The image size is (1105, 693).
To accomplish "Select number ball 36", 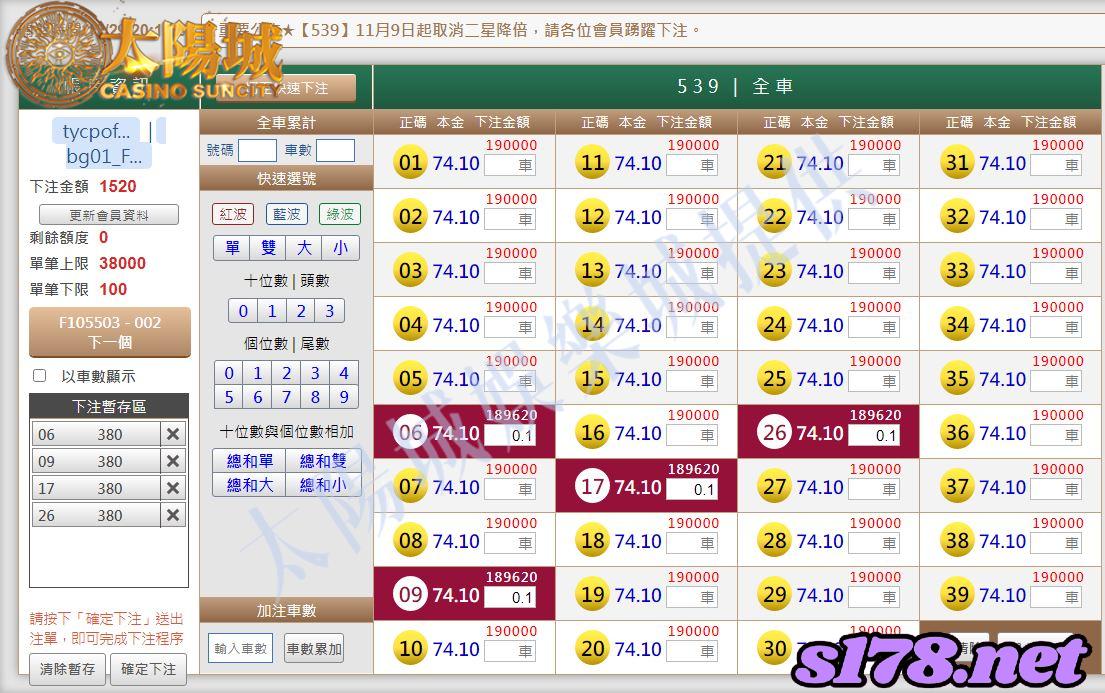I will (957, 433).
